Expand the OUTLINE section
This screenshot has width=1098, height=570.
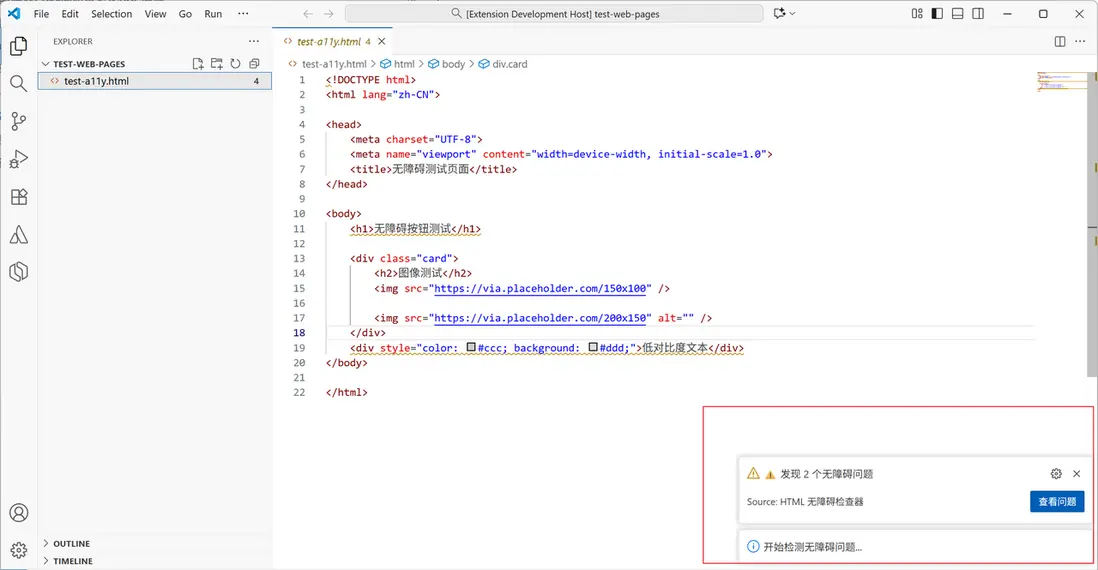pos(71,544)
